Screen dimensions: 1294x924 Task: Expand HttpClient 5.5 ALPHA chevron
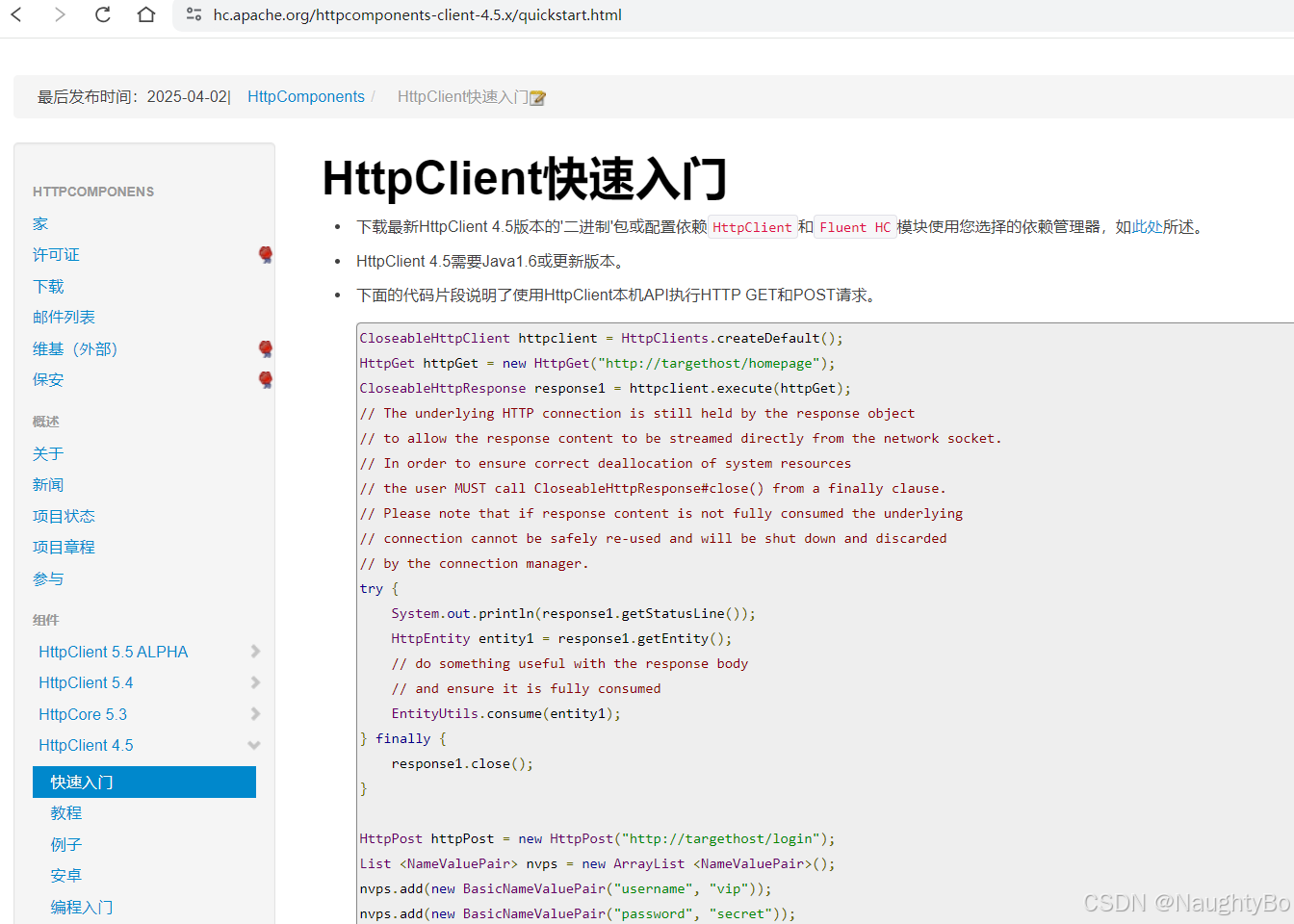point(255,652)
